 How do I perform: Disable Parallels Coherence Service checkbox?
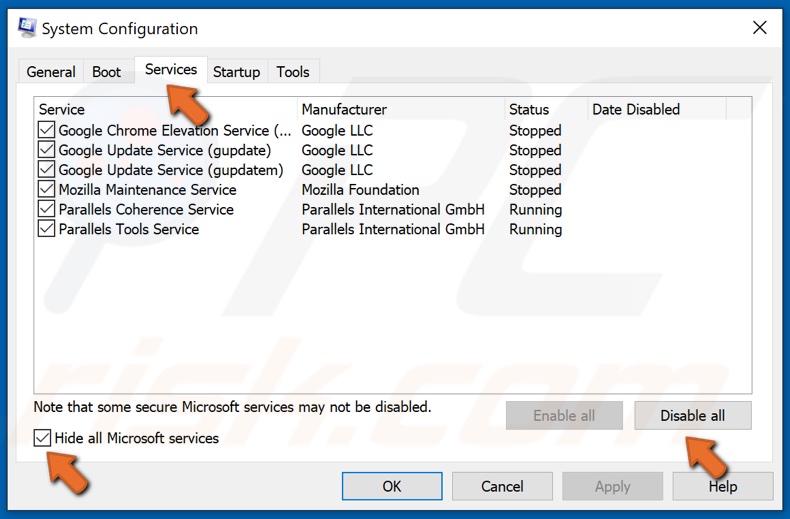point(46,210)
